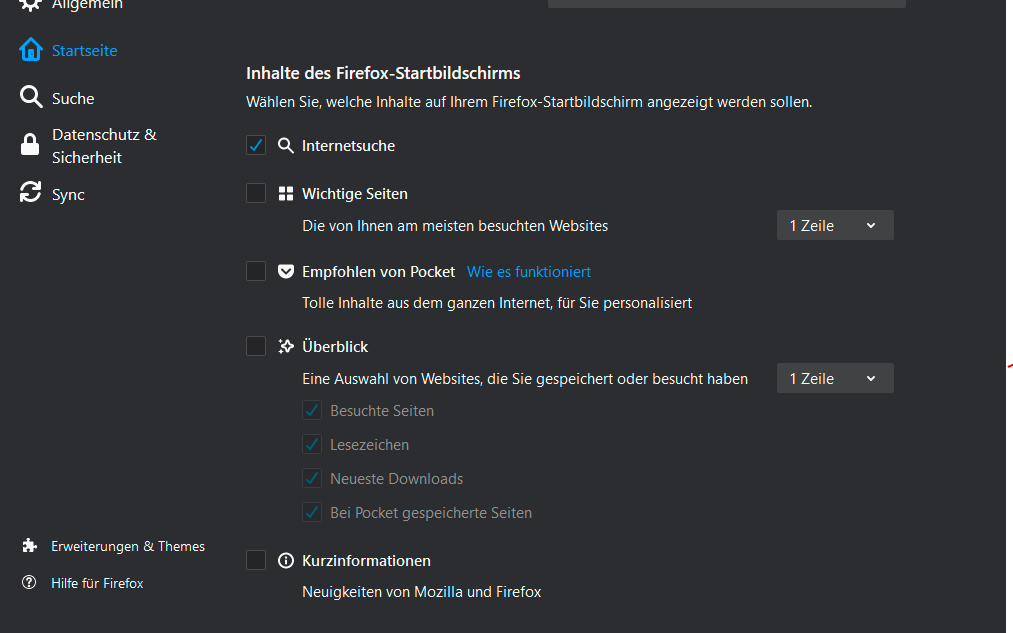Click the Startseite house icon

pyautogui.click(x=31, y=50)
